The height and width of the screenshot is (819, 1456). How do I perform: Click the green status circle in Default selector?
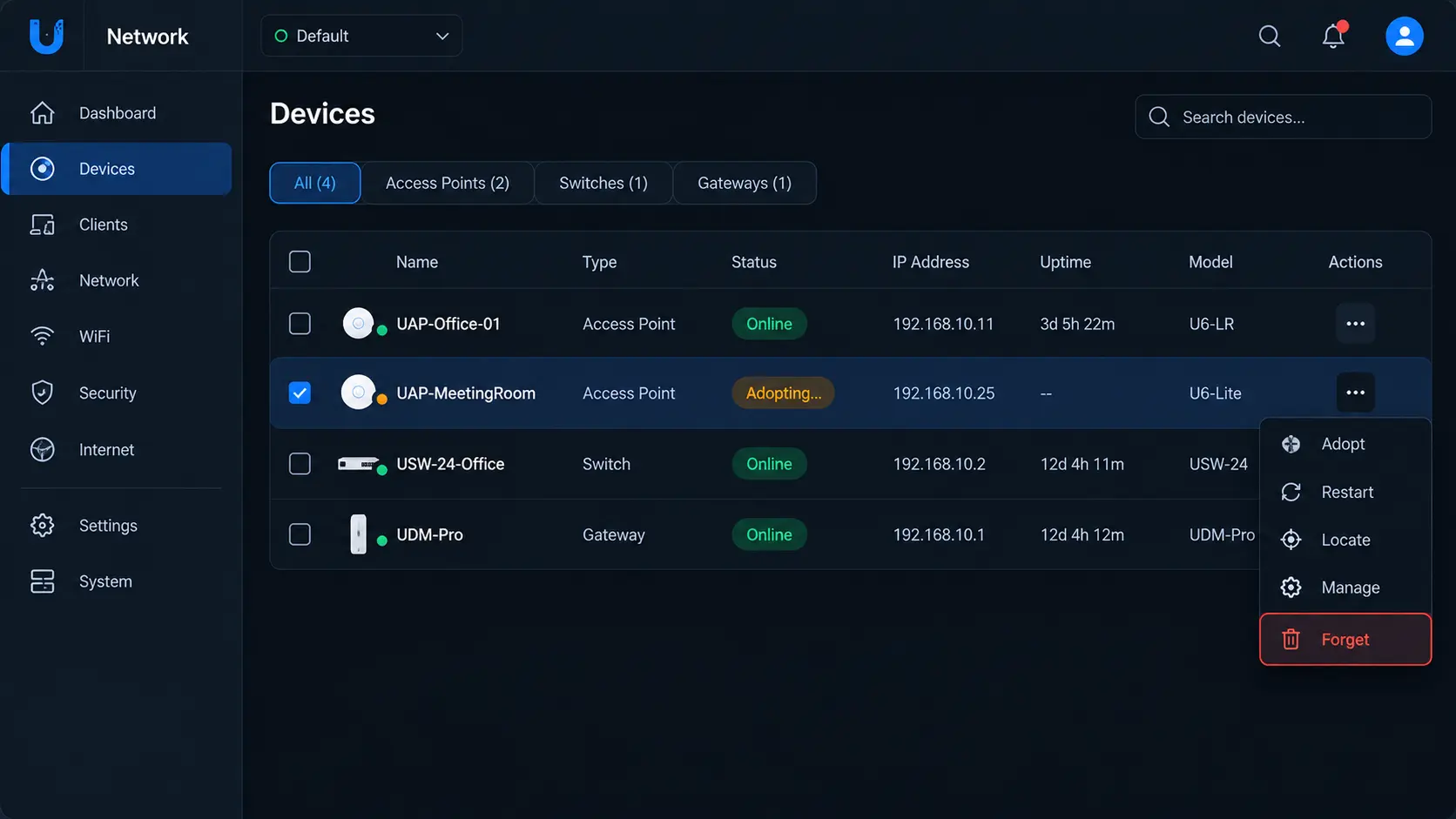(281, 36)
